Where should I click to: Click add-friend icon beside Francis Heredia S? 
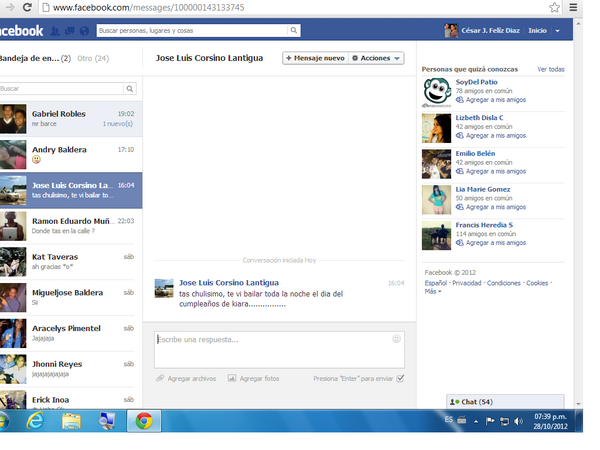(x=460, y=243)
